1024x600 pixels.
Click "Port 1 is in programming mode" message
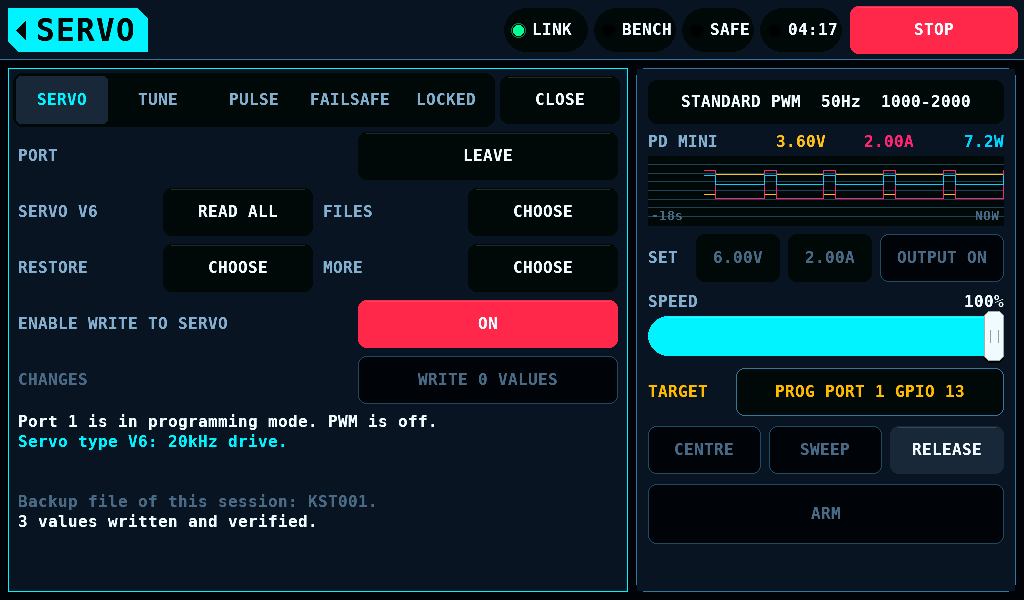point(167,422)
